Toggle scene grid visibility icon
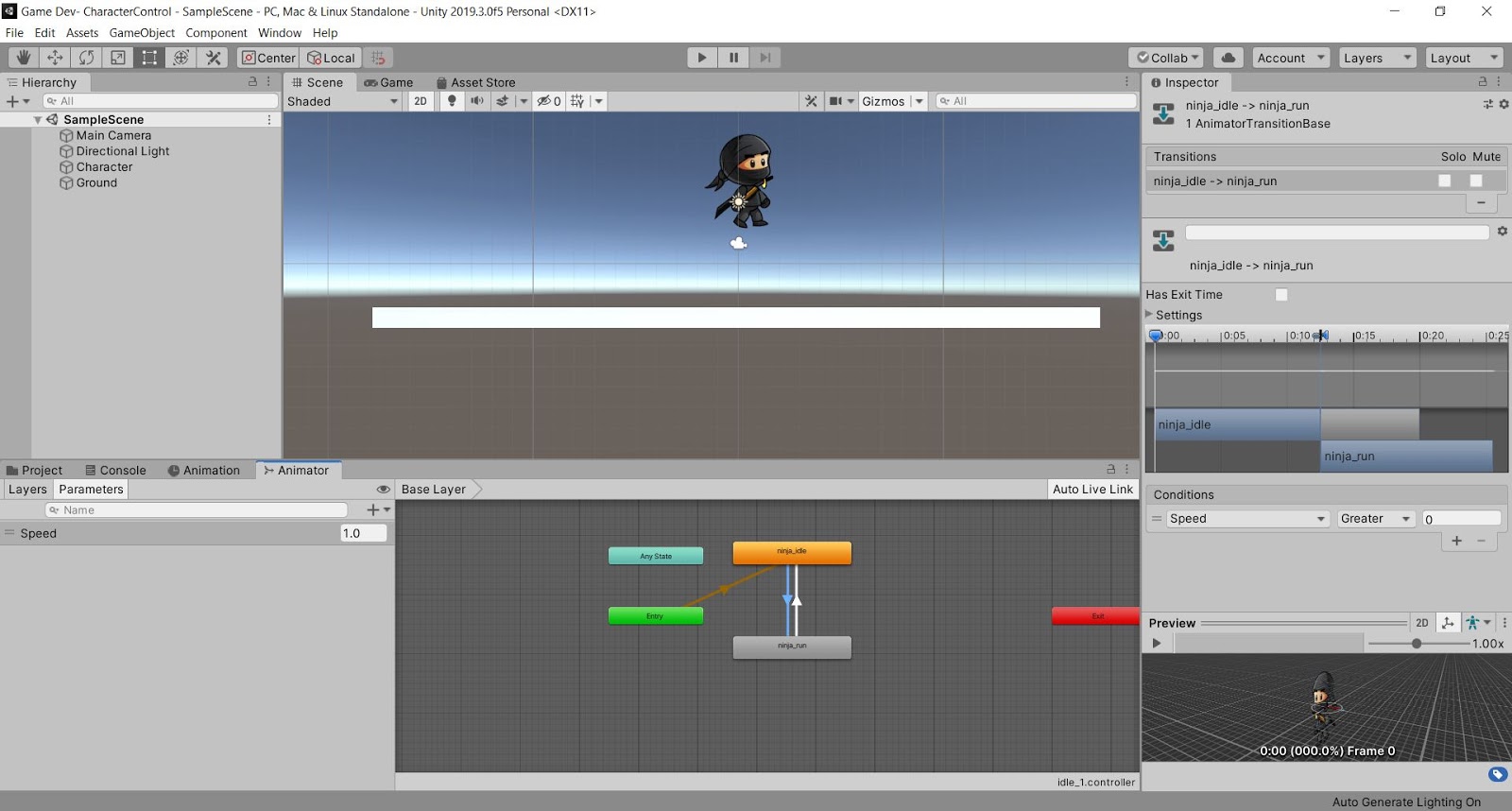 point(577,101)
